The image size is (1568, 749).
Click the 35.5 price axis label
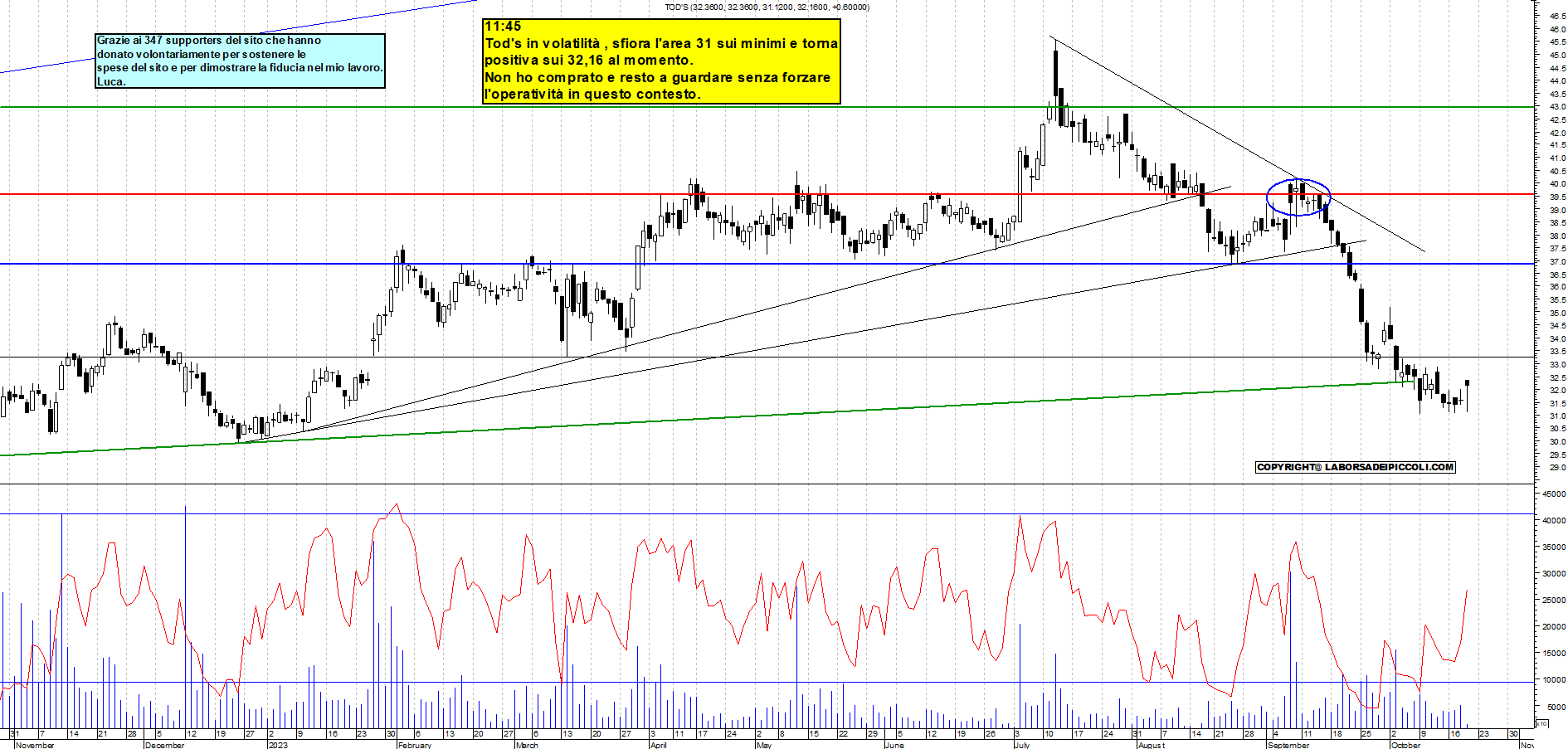[1557, 300]
